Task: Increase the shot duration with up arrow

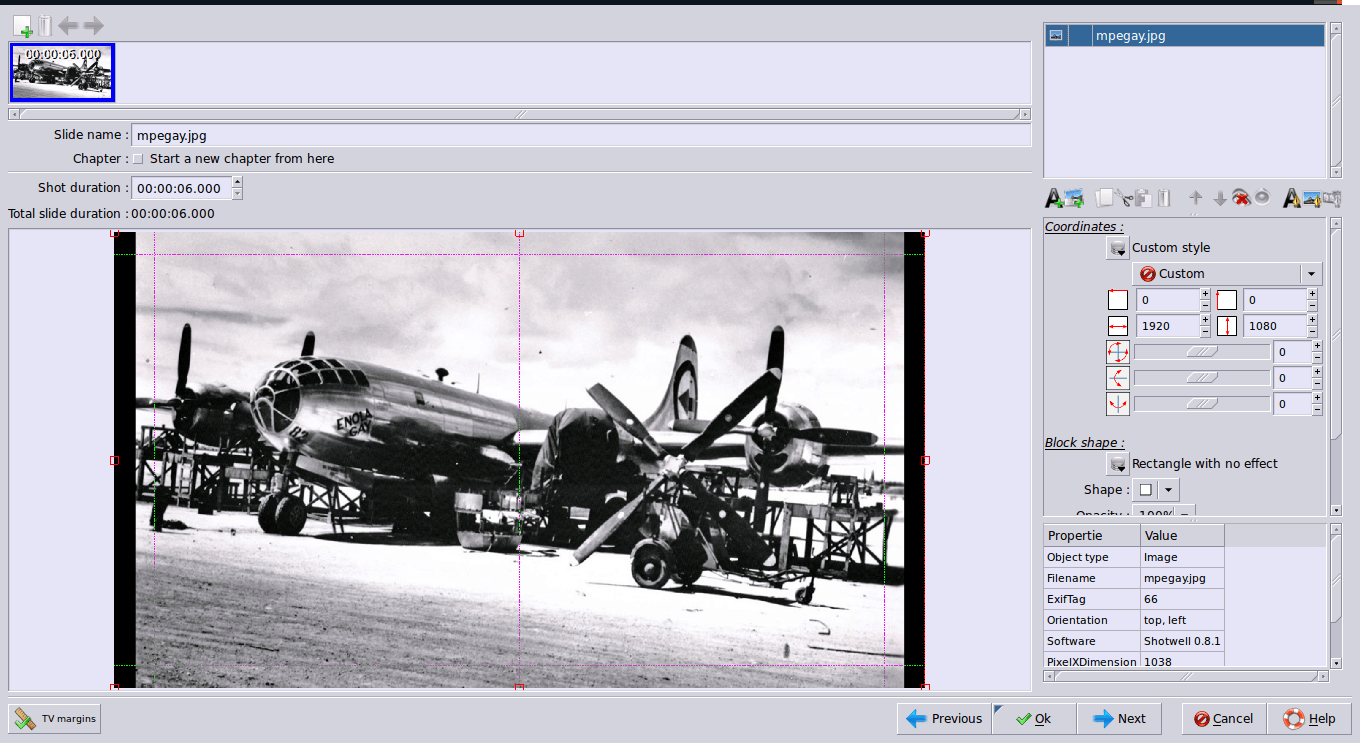Action: (237, 182)
